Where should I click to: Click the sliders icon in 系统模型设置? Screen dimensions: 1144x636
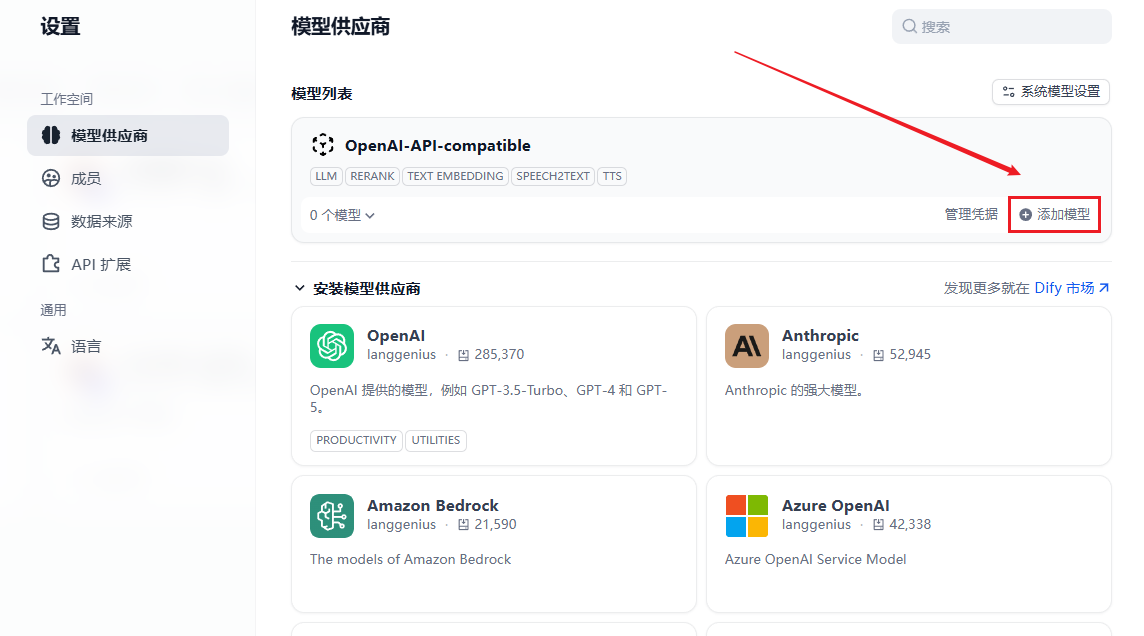tap(1008, 91)
